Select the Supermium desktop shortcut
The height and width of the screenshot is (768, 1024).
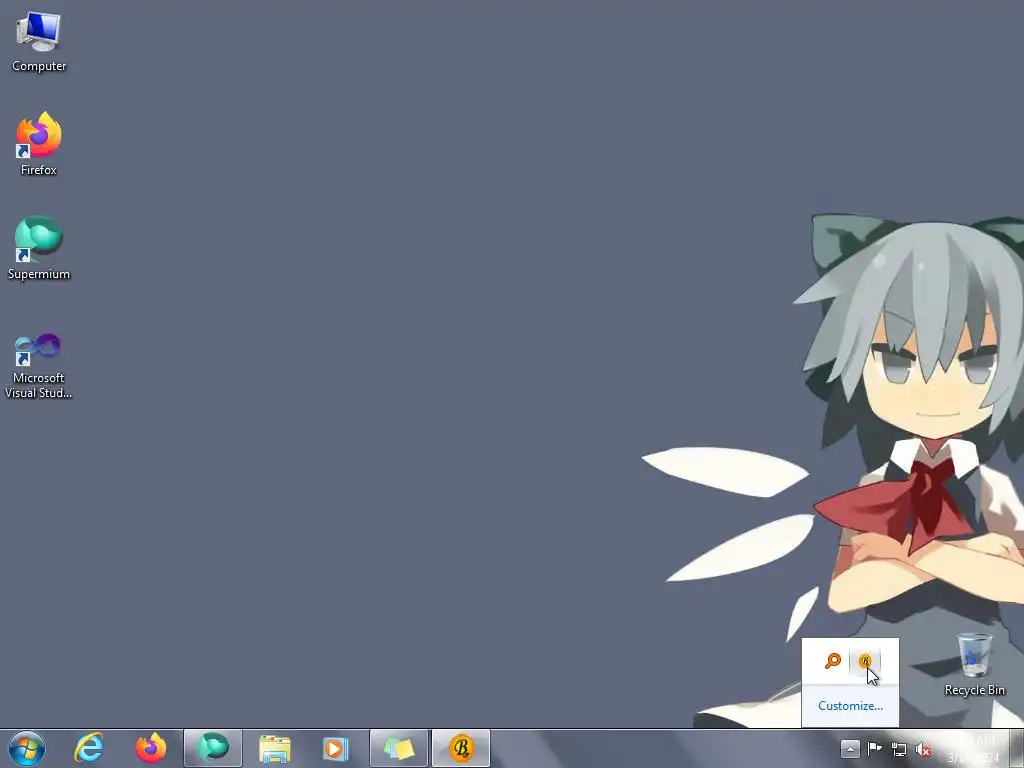click(x=39, y=248)
